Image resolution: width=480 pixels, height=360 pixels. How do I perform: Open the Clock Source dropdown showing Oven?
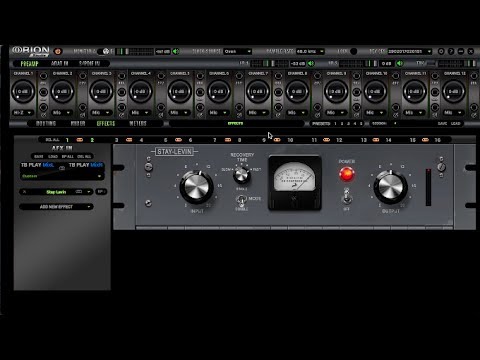pyautogui.click(x=238, y=51)
